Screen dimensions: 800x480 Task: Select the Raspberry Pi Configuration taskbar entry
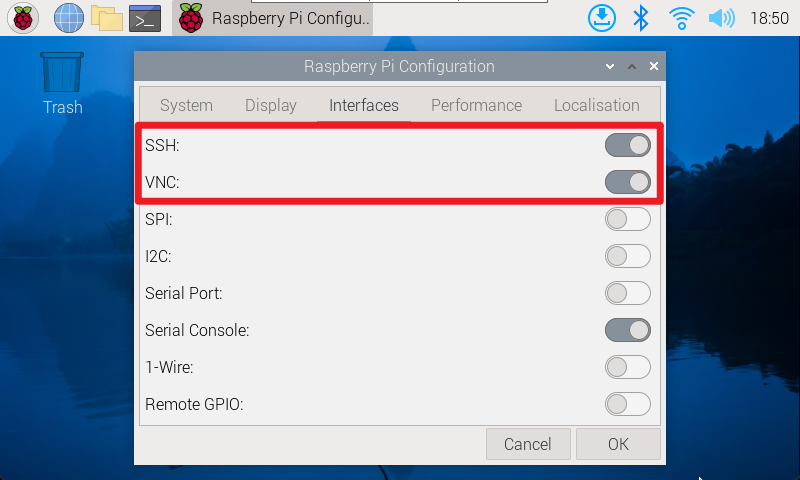click(x=272, y=18)
